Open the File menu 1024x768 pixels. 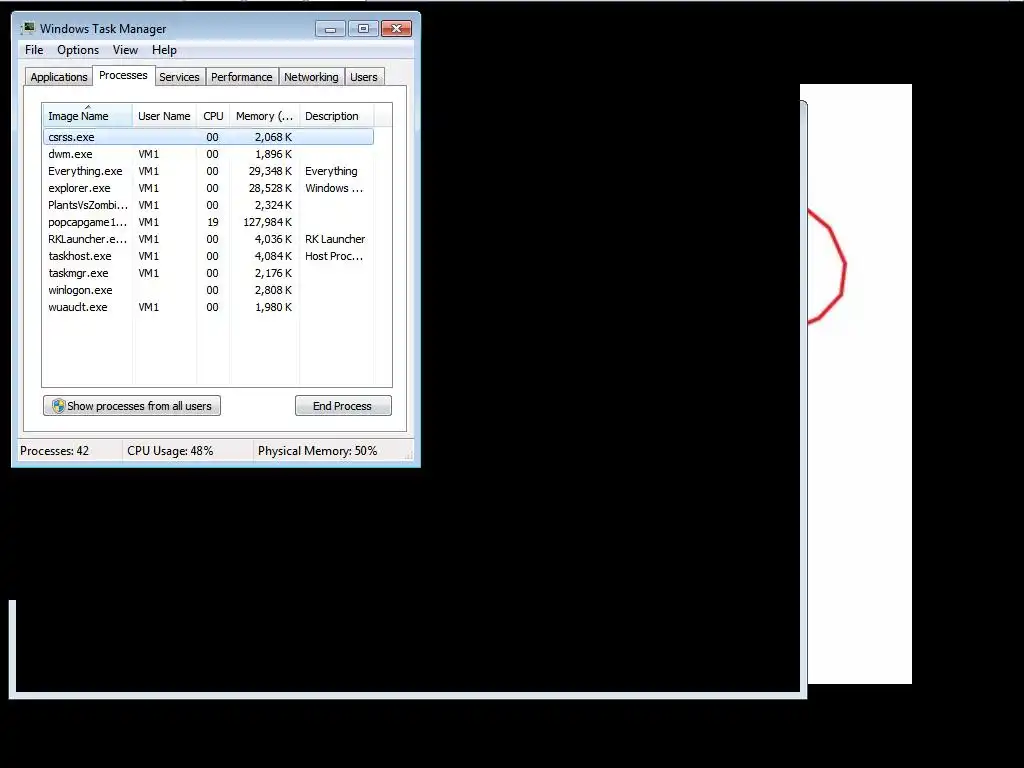[x=34, y=50]
